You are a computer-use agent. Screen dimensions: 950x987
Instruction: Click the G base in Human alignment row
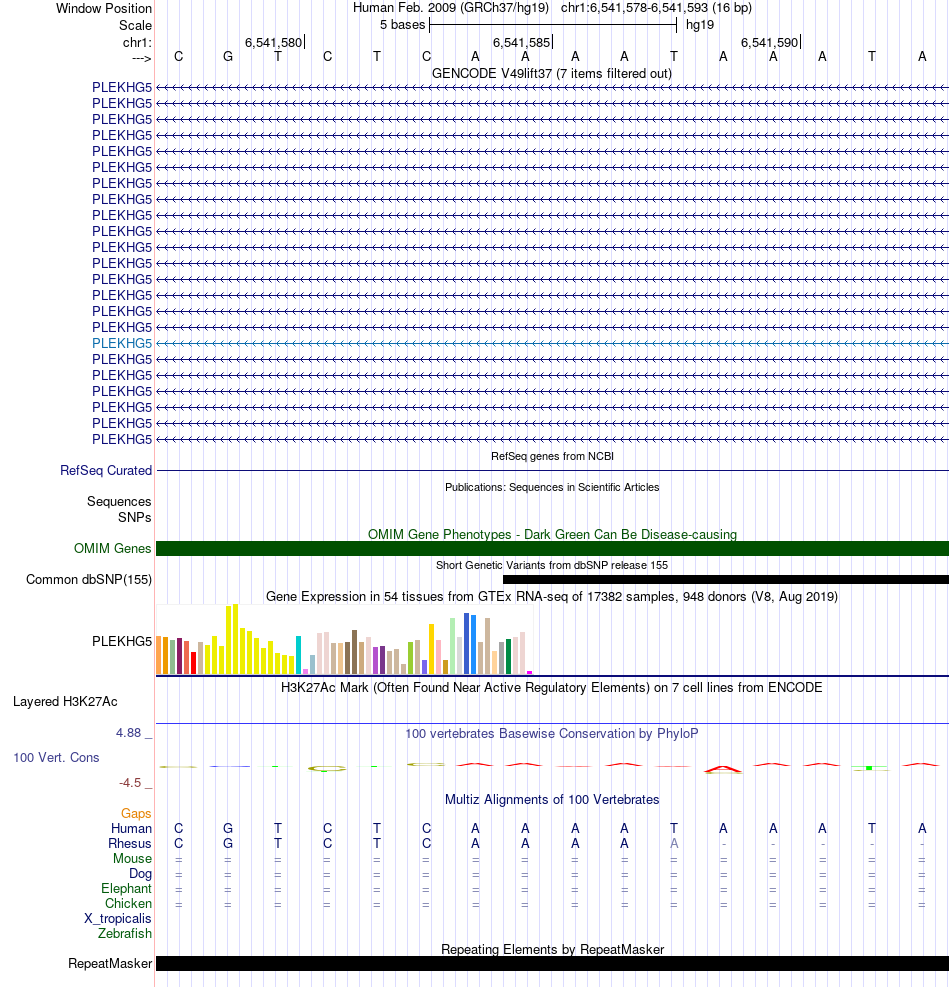pyautogui.click(x=228, y=828)
